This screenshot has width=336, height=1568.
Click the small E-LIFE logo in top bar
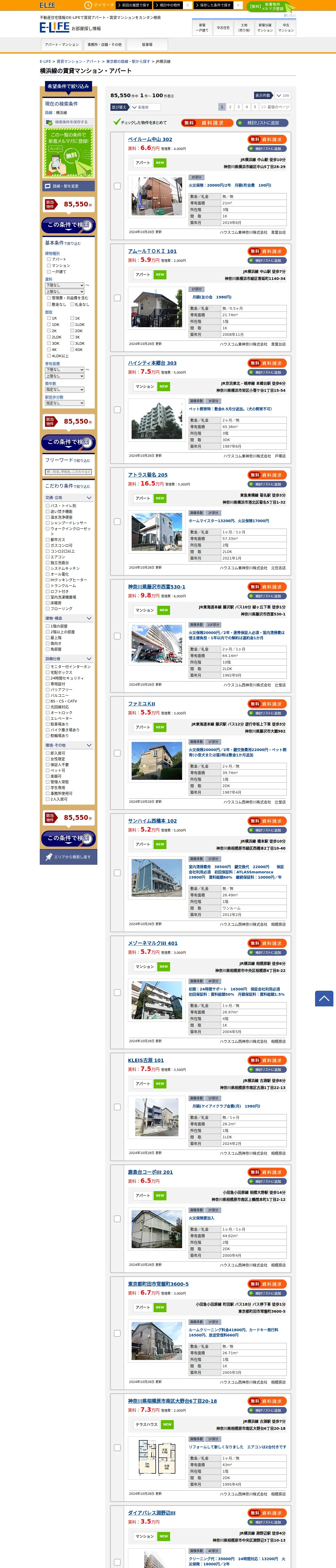click(x=47, y=5)
